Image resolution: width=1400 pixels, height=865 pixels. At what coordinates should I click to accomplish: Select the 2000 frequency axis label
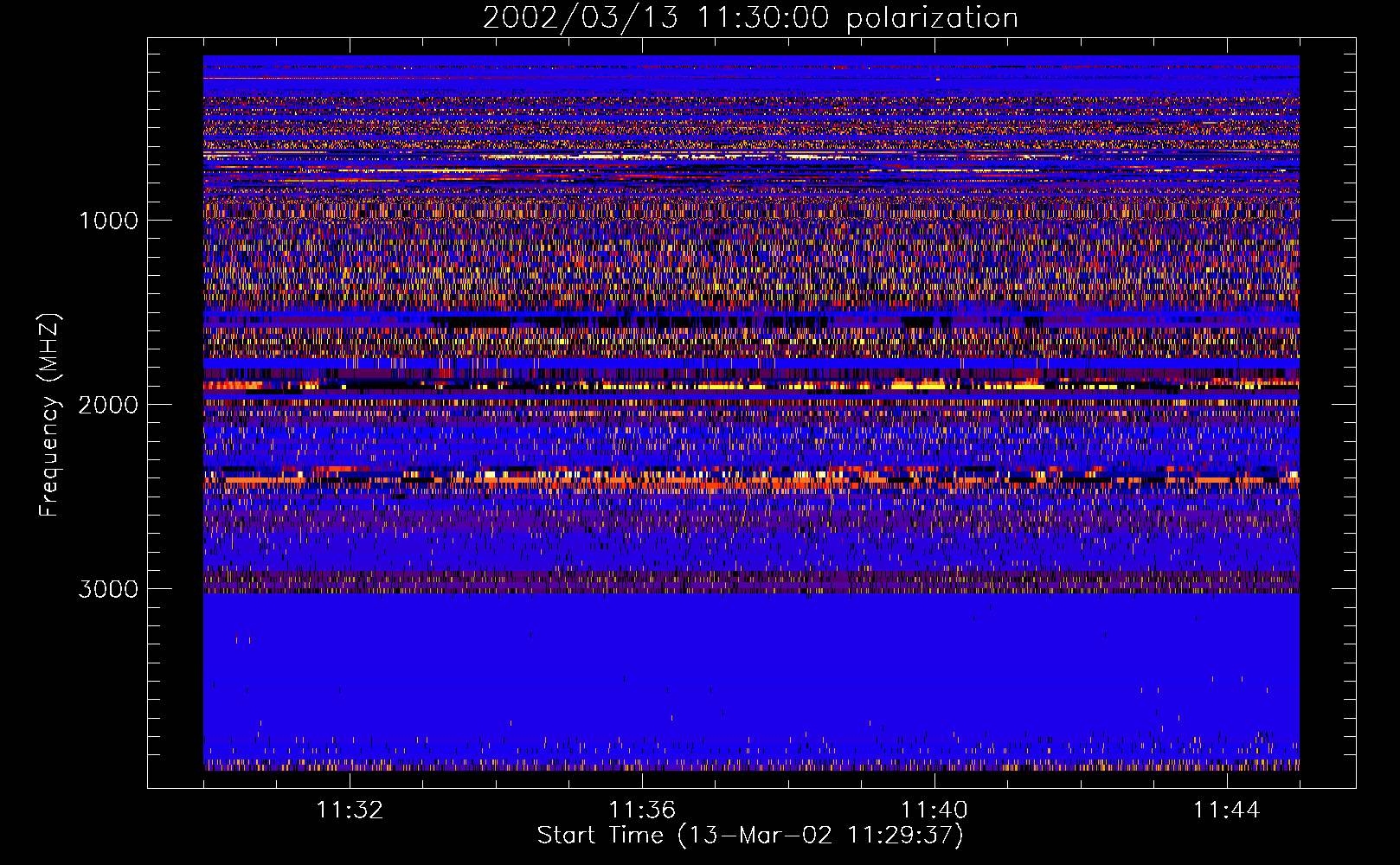click(x=108, y=405)
